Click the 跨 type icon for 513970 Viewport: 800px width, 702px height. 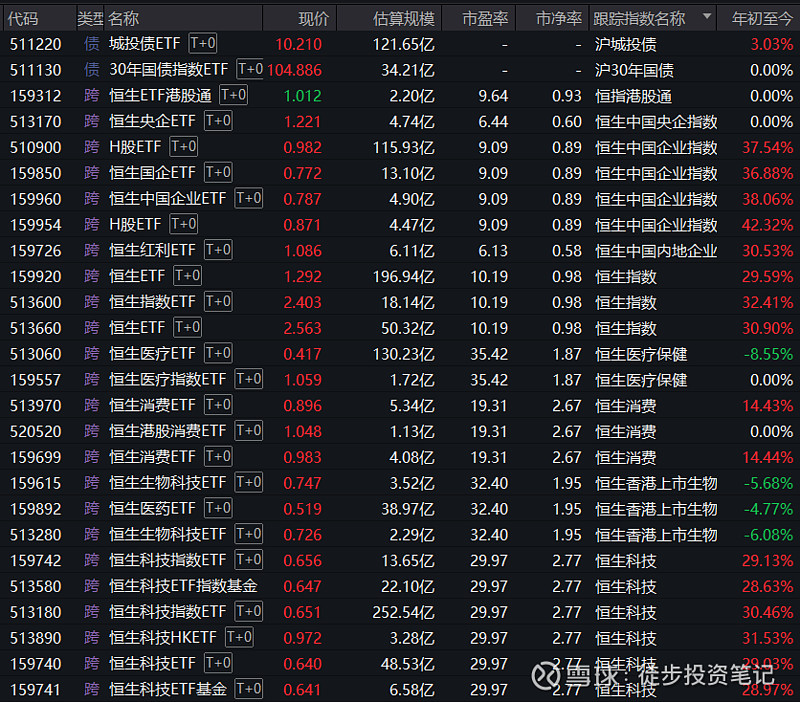[x=92, y=405]
